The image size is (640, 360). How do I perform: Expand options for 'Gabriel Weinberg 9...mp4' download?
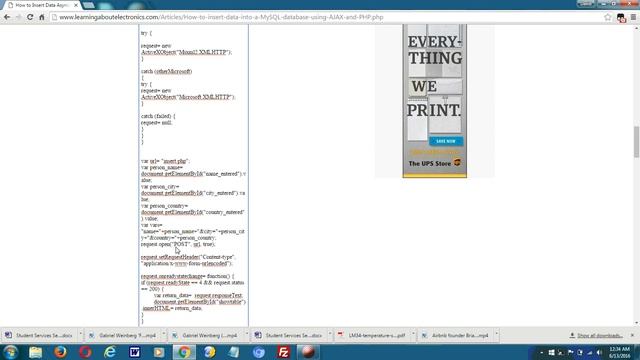164,335
